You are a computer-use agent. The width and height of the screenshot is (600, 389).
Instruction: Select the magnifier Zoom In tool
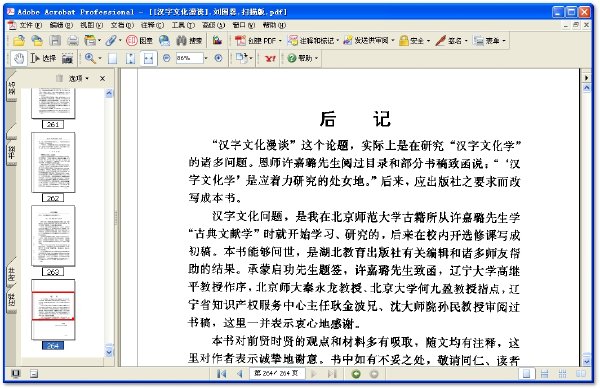[90, 58]
